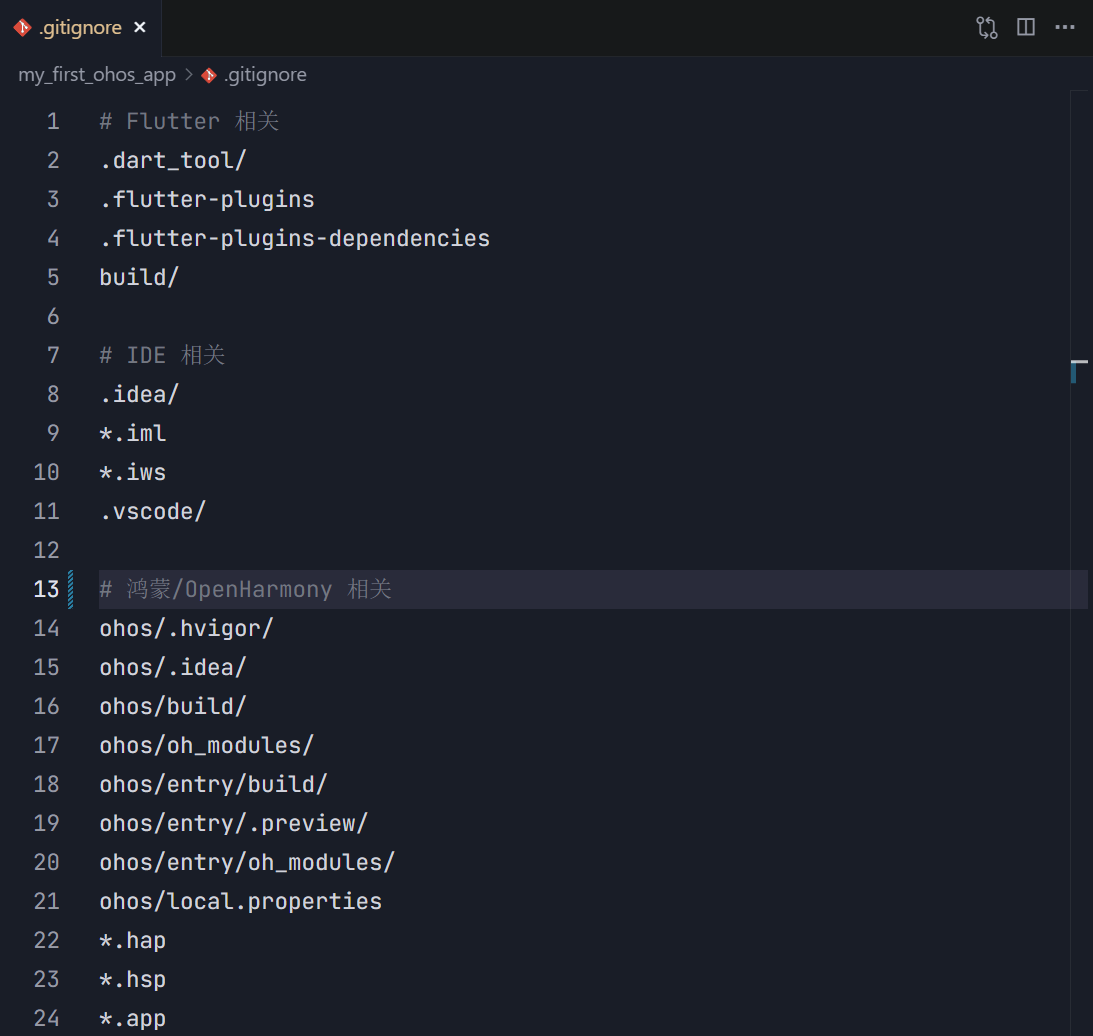Click the modified-line marker beside line 13
This screenshot has width=1093, height=1036.
[70, 589]
